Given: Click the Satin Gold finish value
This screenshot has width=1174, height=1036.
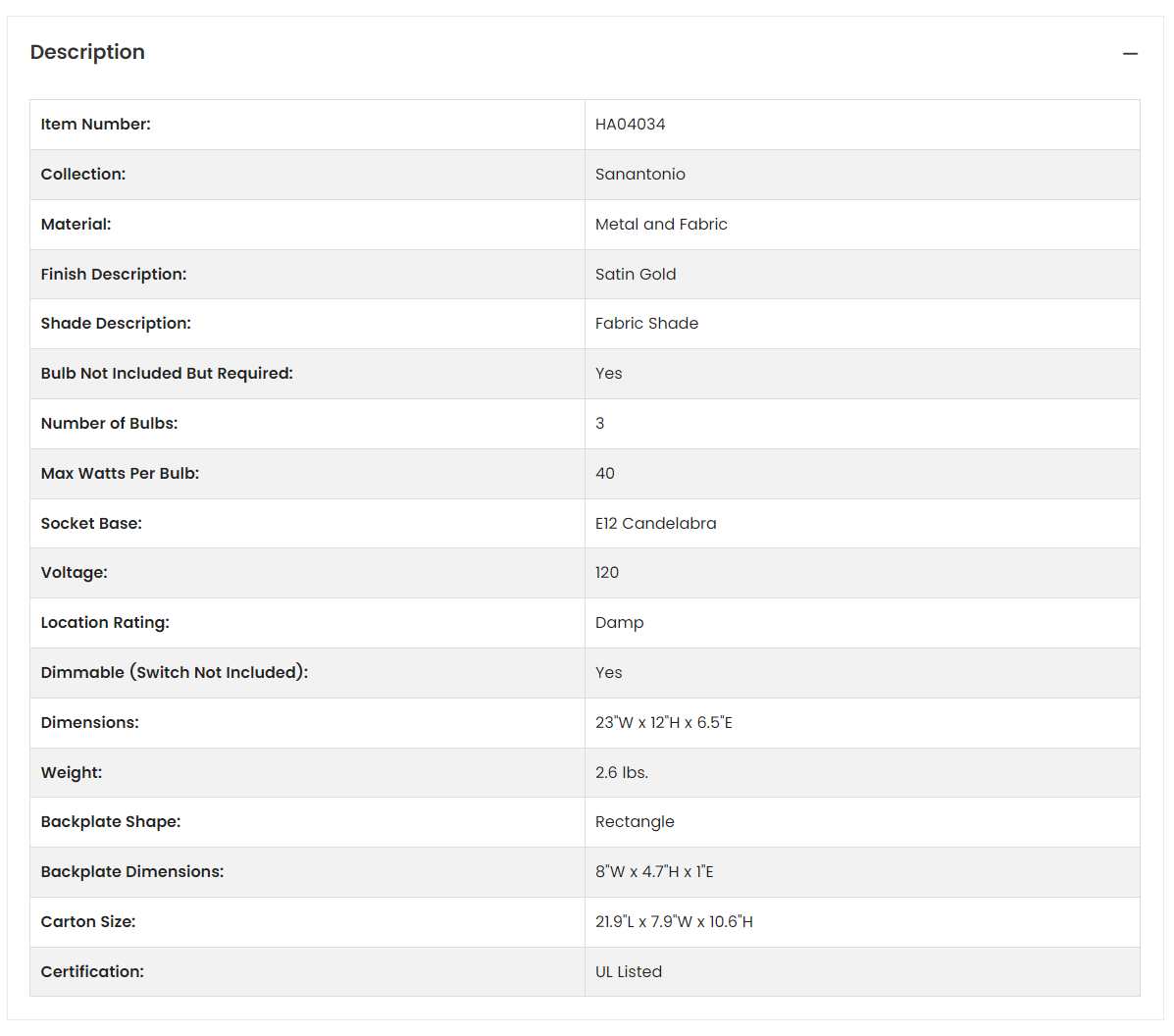Looking at the screenshot, I should (x=636, y=274).
